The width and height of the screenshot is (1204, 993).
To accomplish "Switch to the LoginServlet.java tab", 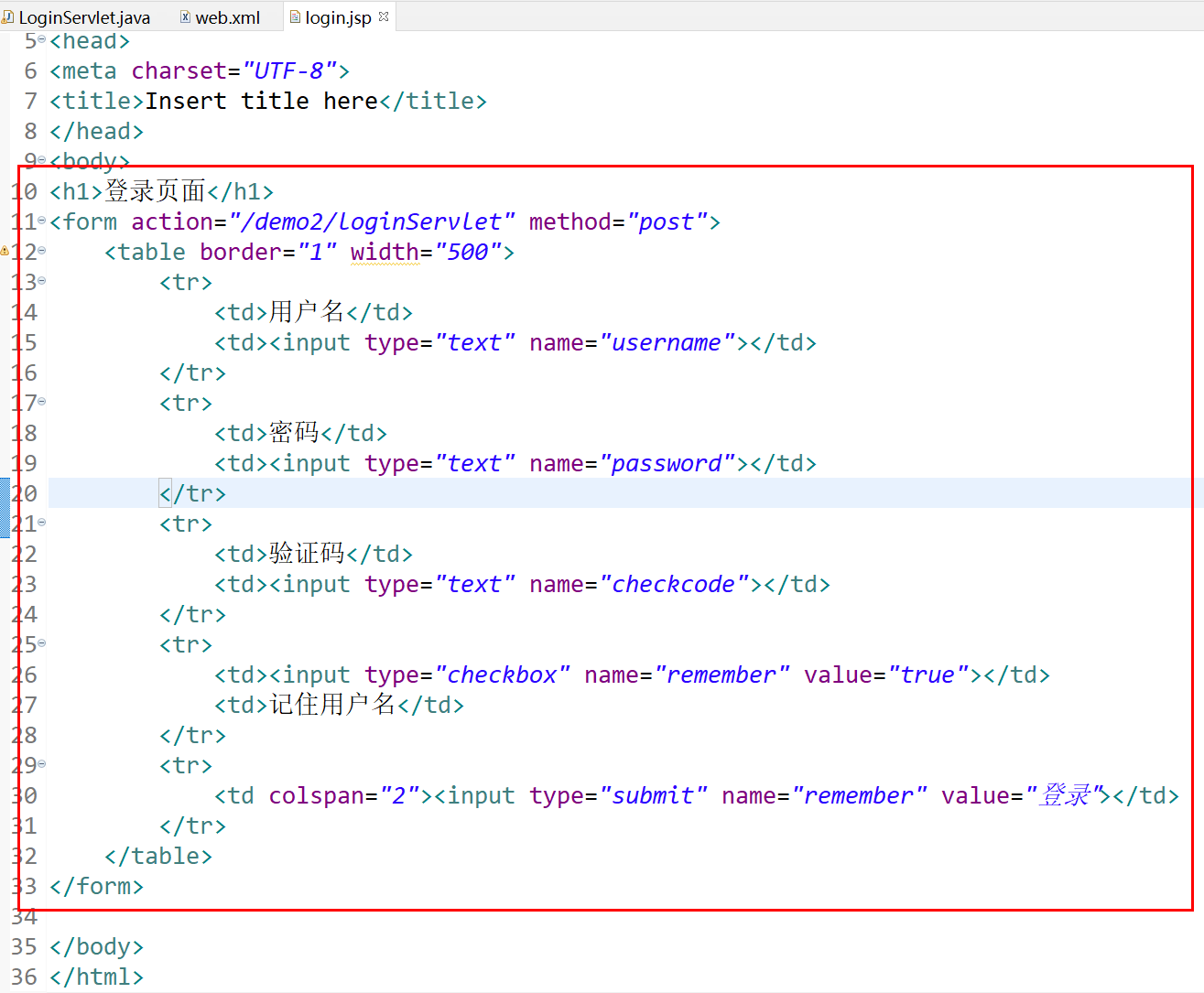I will coord(78,16).
